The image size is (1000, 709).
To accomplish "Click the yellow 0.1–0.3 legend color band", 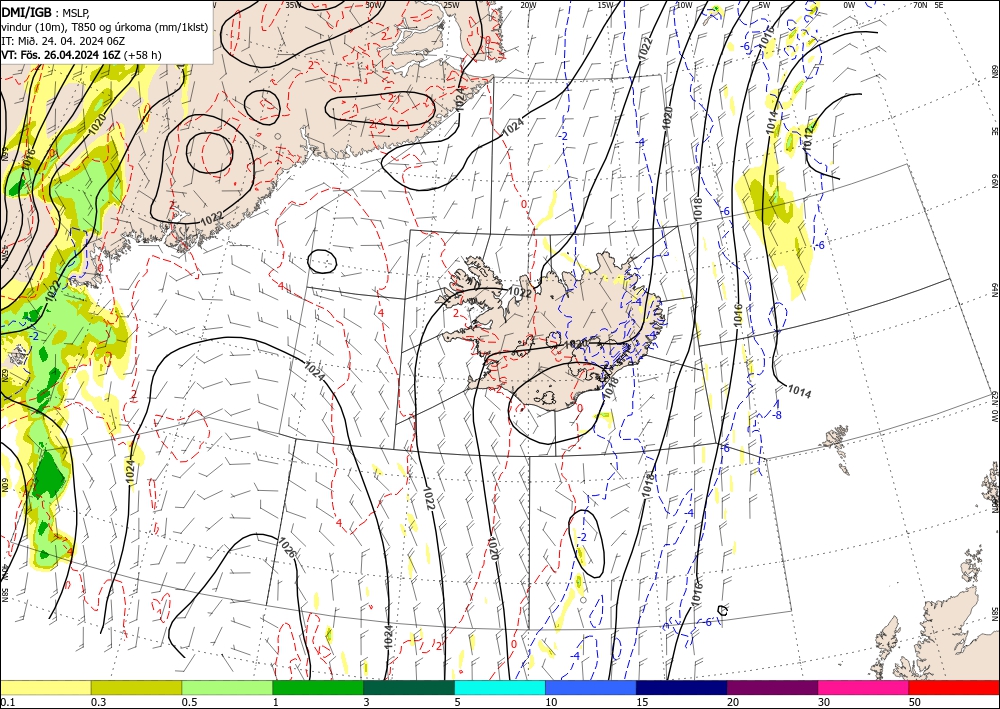I will click(x=45, y=687).
